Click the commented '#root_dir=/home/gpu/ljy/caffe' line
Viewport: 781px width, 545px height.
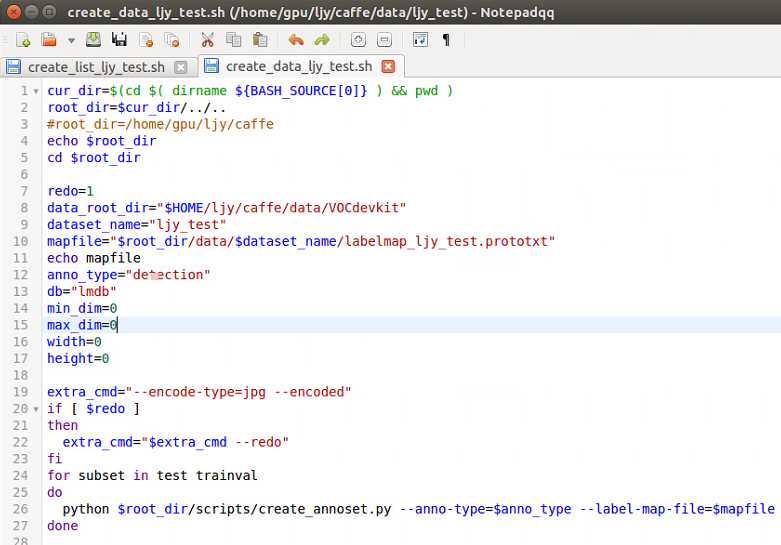[160, 124]
